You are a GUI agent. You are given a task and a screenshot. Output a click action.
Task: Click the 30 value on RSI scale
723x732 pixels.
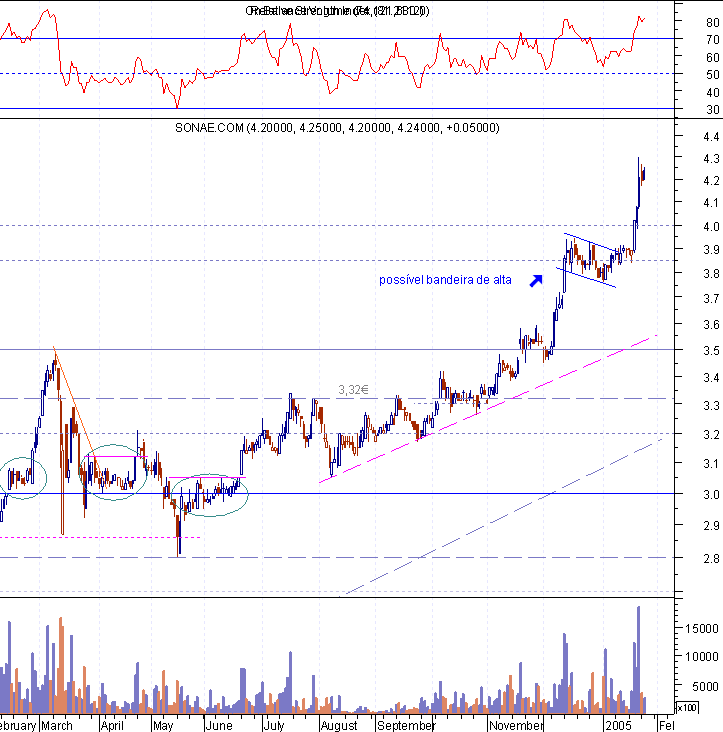point(713,110)
